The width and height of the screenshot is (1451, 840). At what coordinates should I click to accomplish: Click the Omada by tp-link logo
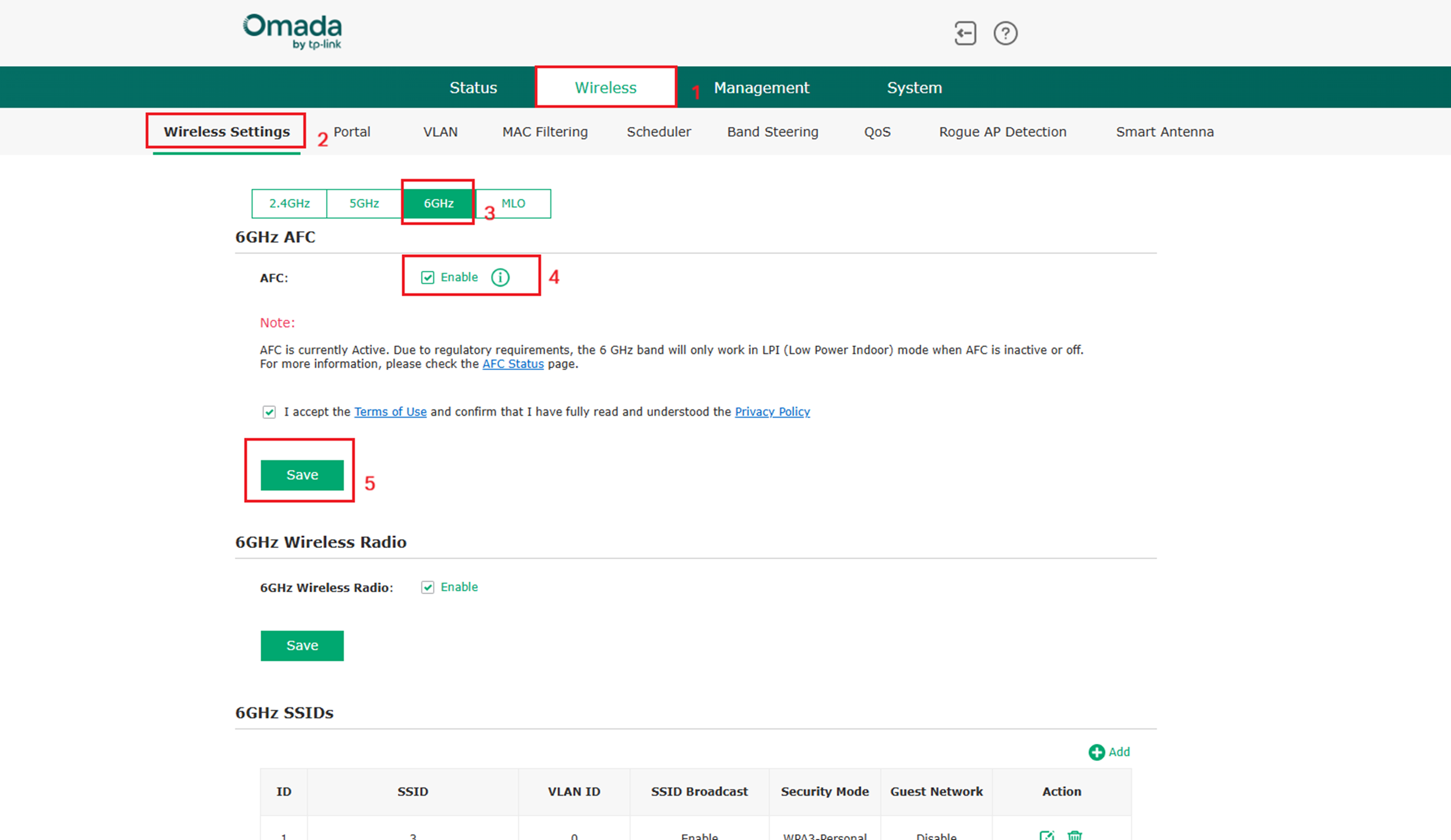tap(293, 31)
